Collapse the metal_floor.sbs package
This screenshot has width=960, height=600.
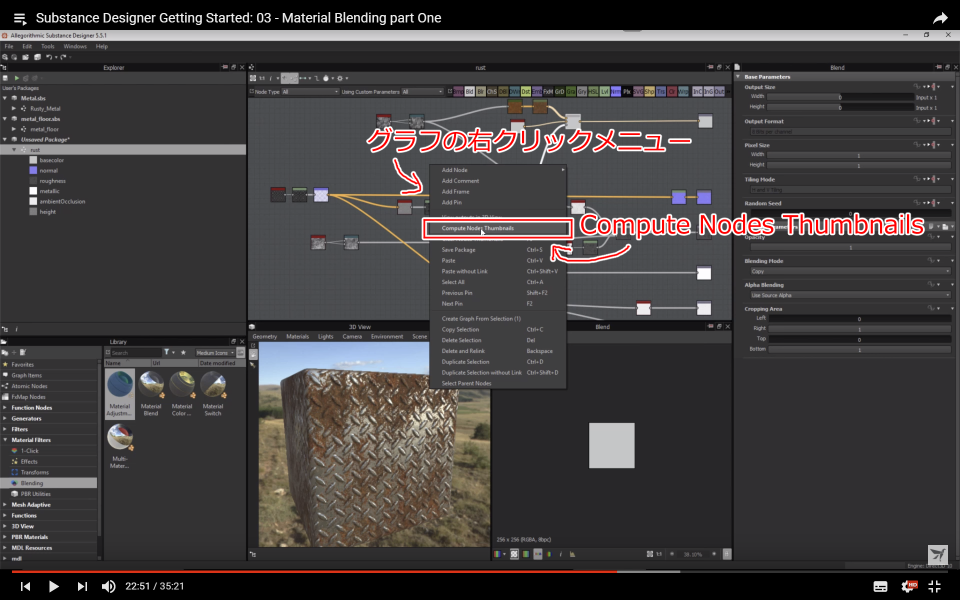[x=6, y=119]
